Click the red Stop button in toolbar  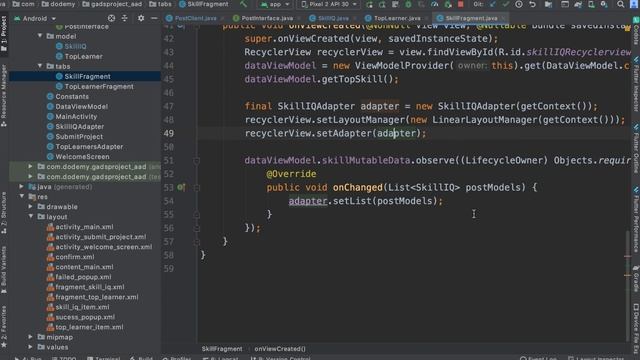tap(460, 4)
